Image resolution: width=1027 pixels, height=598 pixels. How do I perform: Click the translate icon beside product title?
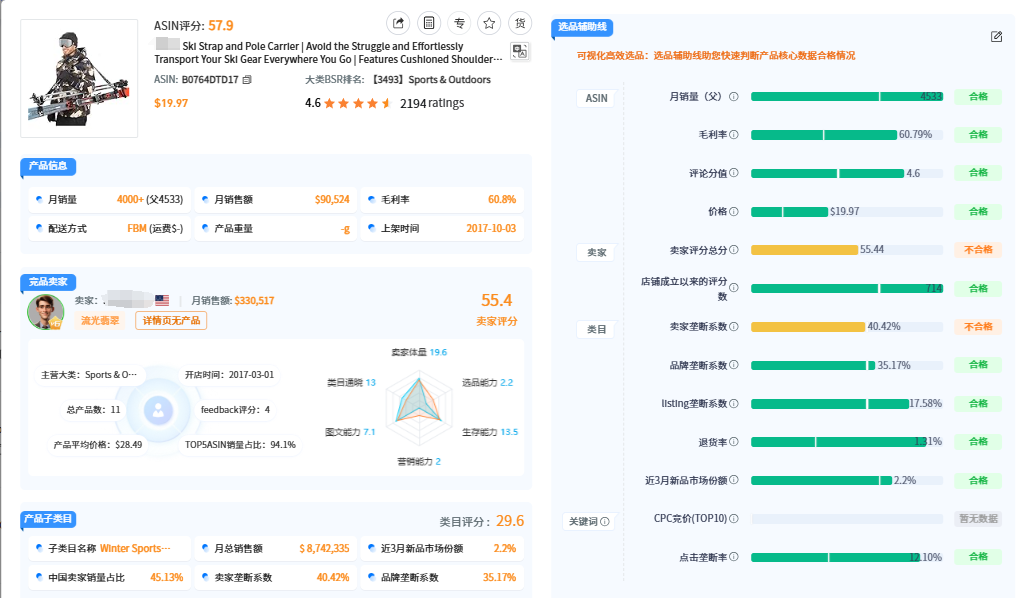coord(520,51)
